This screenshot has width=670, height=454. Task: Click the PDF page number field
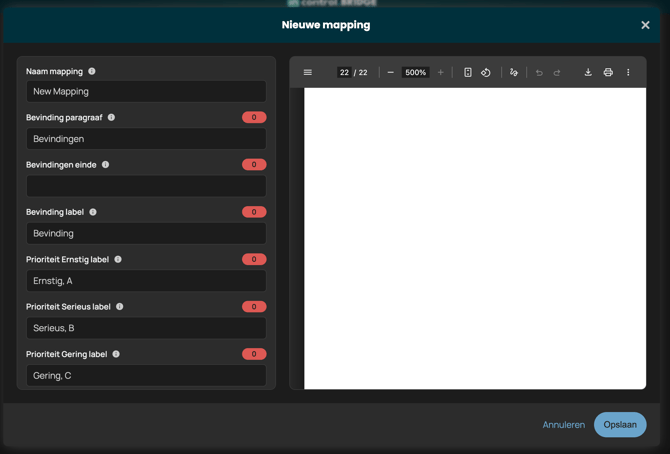click(344, 73)
